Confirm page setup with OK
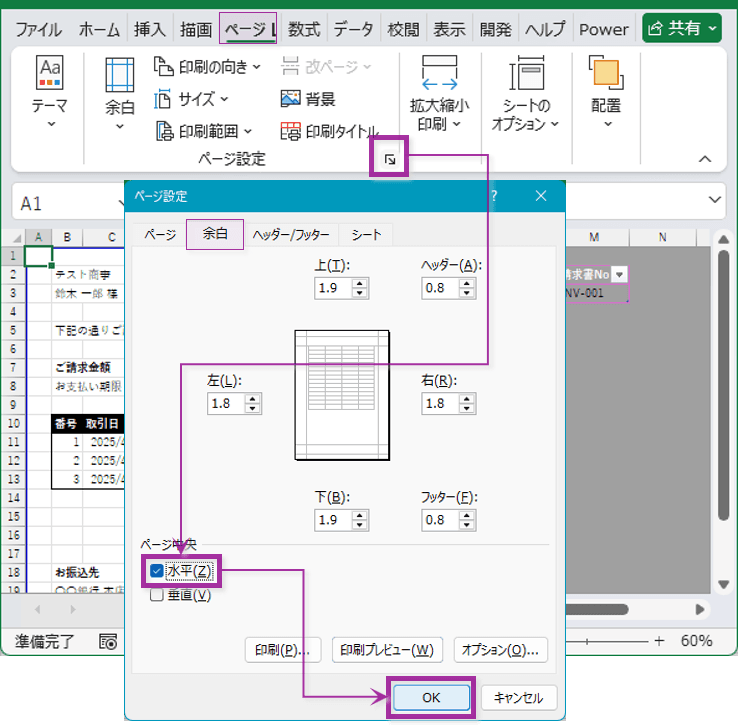The image size is (738, 727). tap(431, 697)
